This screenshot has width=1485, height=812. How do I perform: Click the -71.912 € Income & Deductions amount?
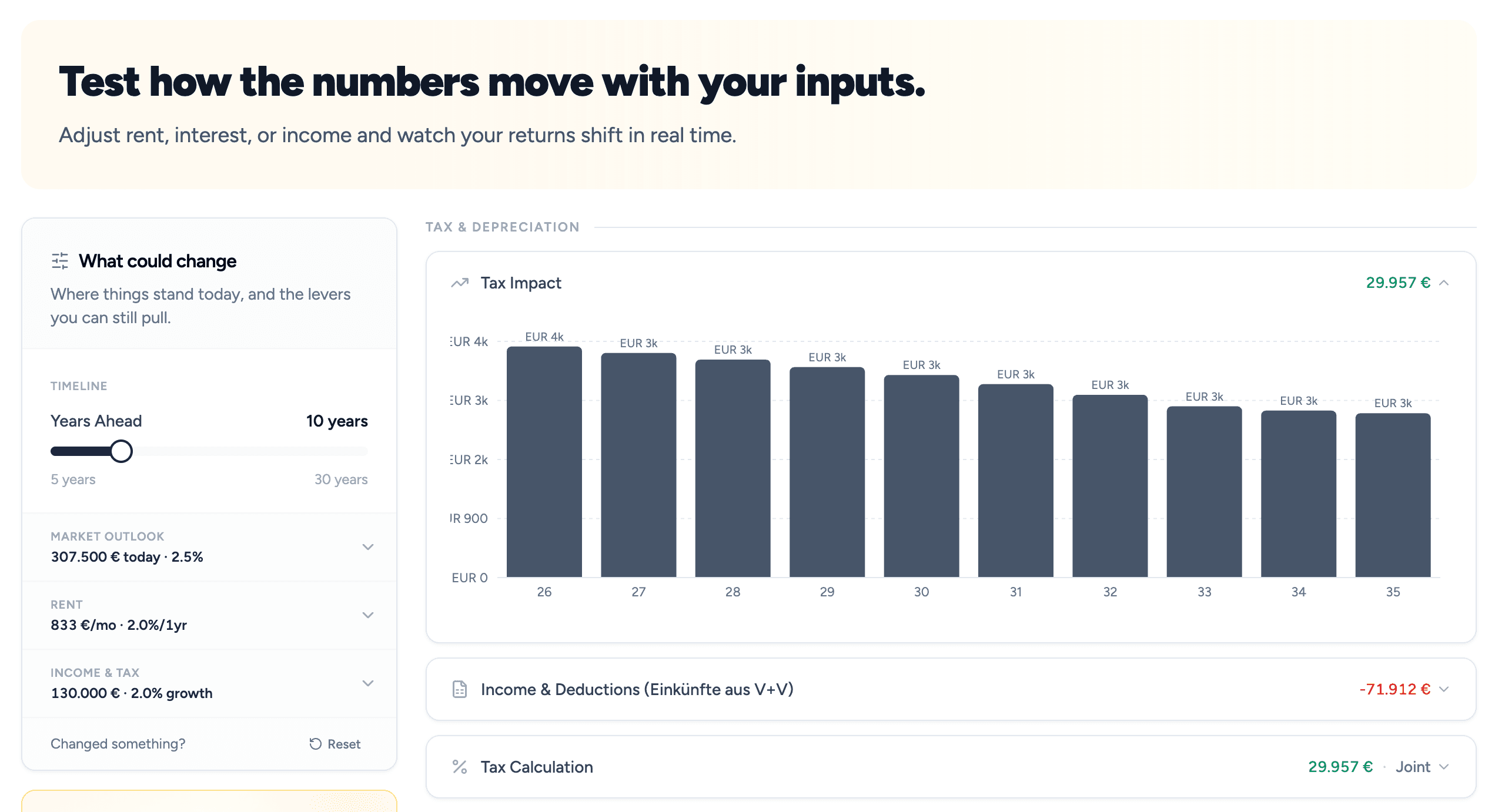1394,689
